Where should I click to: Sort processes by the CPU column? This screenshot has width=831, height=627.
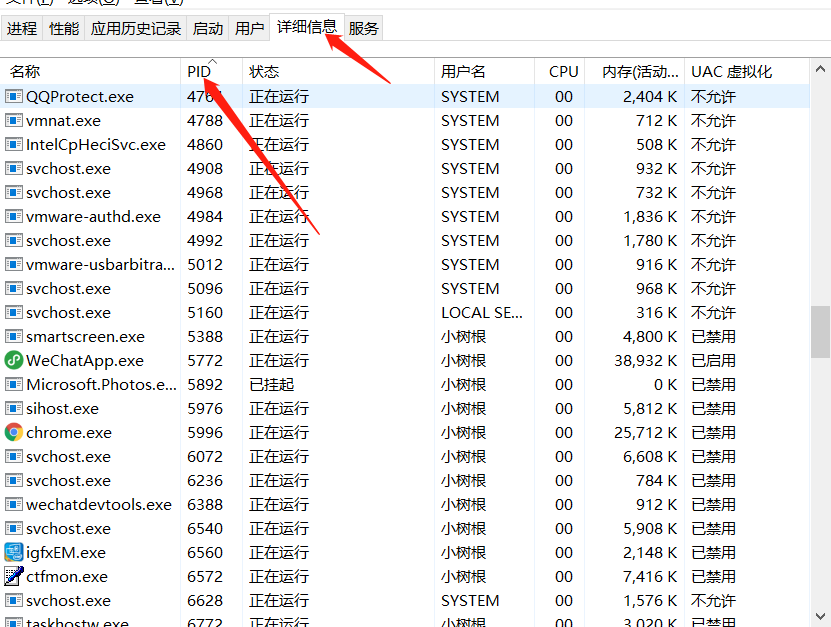[x=562, y=71]
